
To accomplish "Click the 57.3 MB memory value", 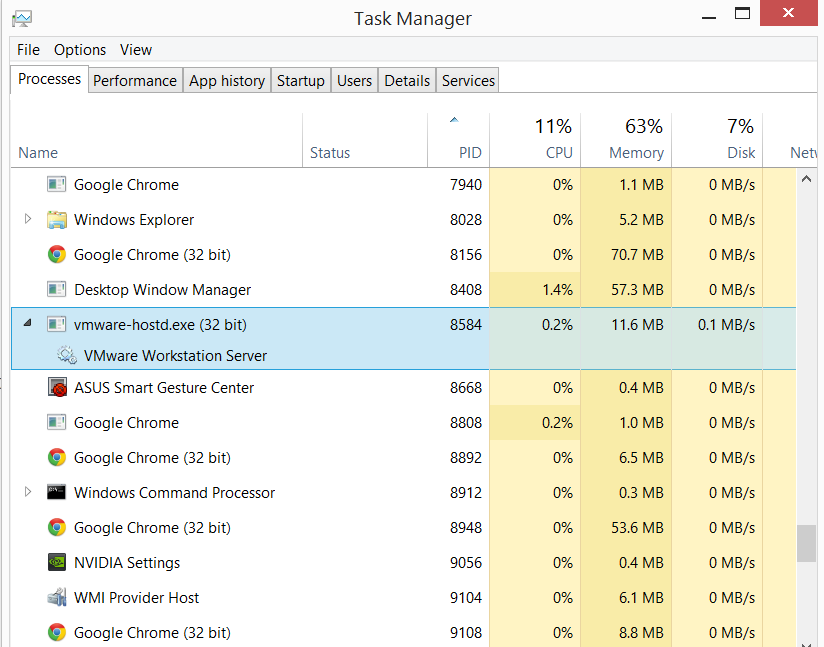I will tap(637, 290).
